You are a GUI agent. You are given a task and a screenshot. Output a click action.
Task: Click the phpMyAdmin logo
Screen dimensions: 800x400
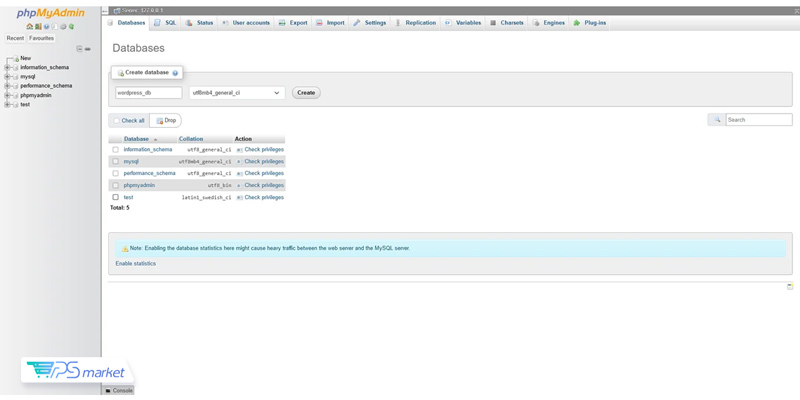pos(51,13)
